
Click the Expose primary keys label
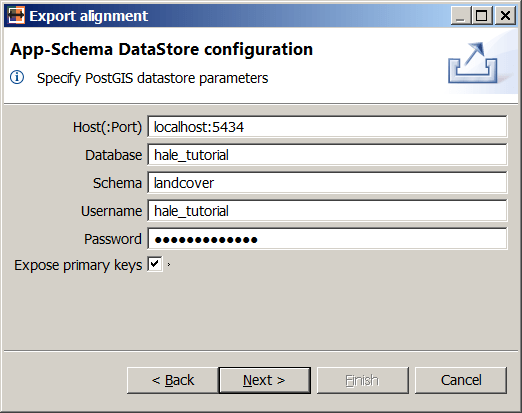[78, 265]
